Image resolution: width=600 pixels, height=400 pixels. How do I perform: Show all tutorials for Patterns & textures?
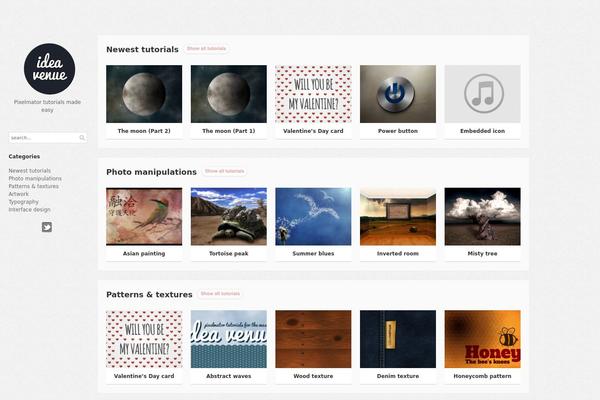(220, 294)
